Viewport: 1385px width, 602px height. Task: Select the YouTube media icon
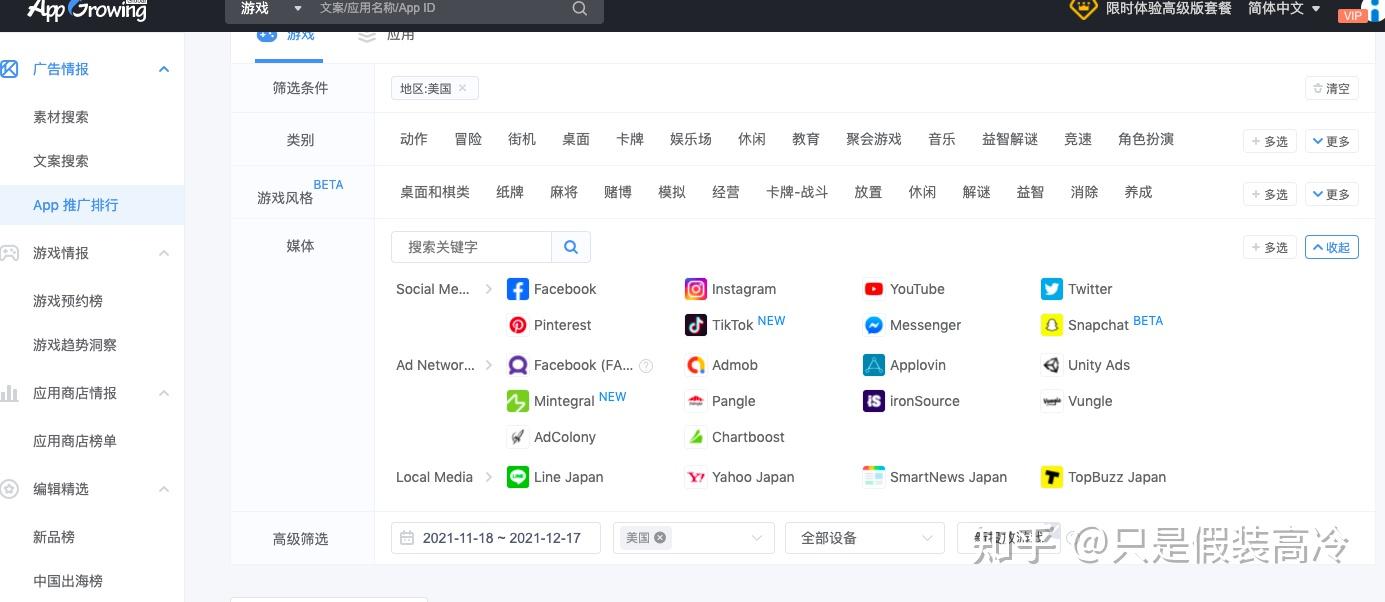pos(873,289)
